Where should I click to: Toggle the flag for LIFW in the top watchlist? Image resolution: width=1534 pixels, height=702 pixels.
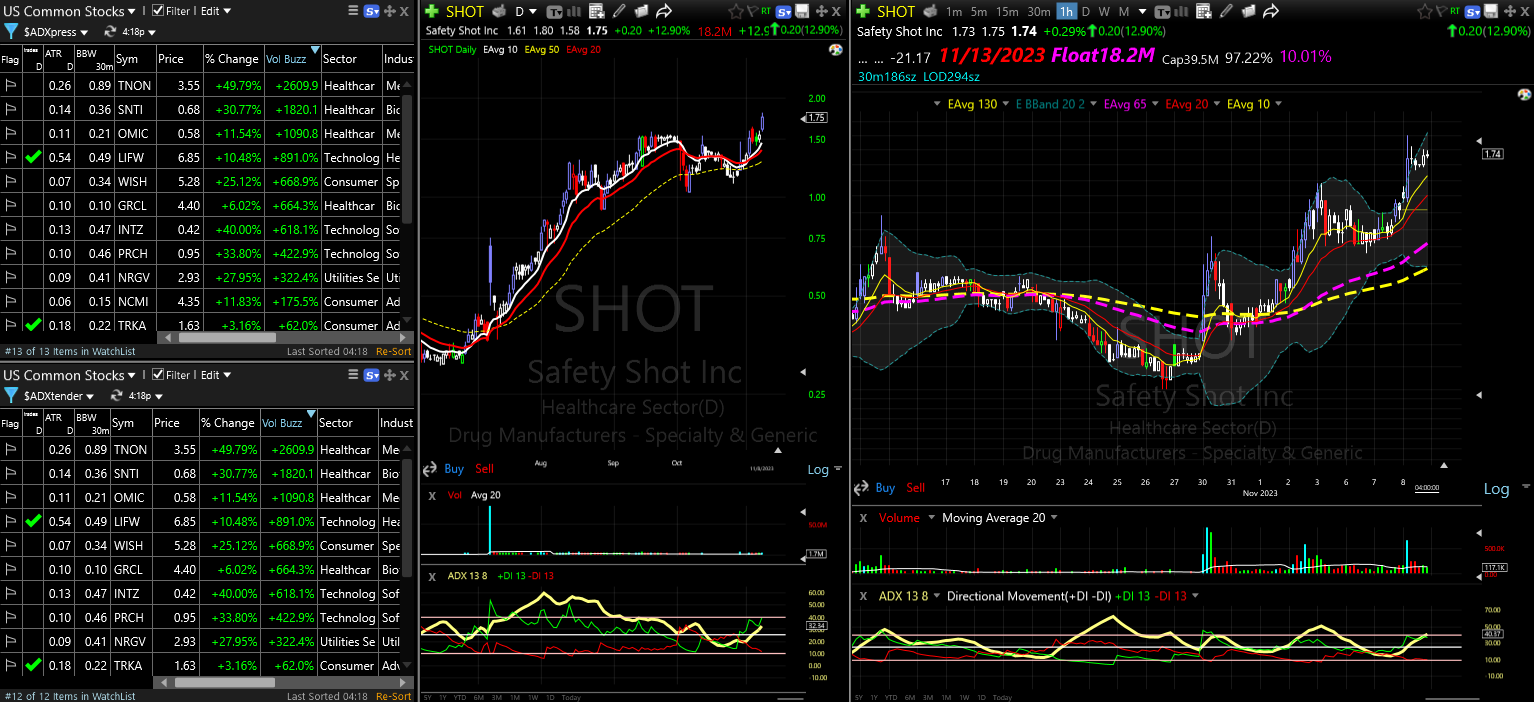pos(11,158)
